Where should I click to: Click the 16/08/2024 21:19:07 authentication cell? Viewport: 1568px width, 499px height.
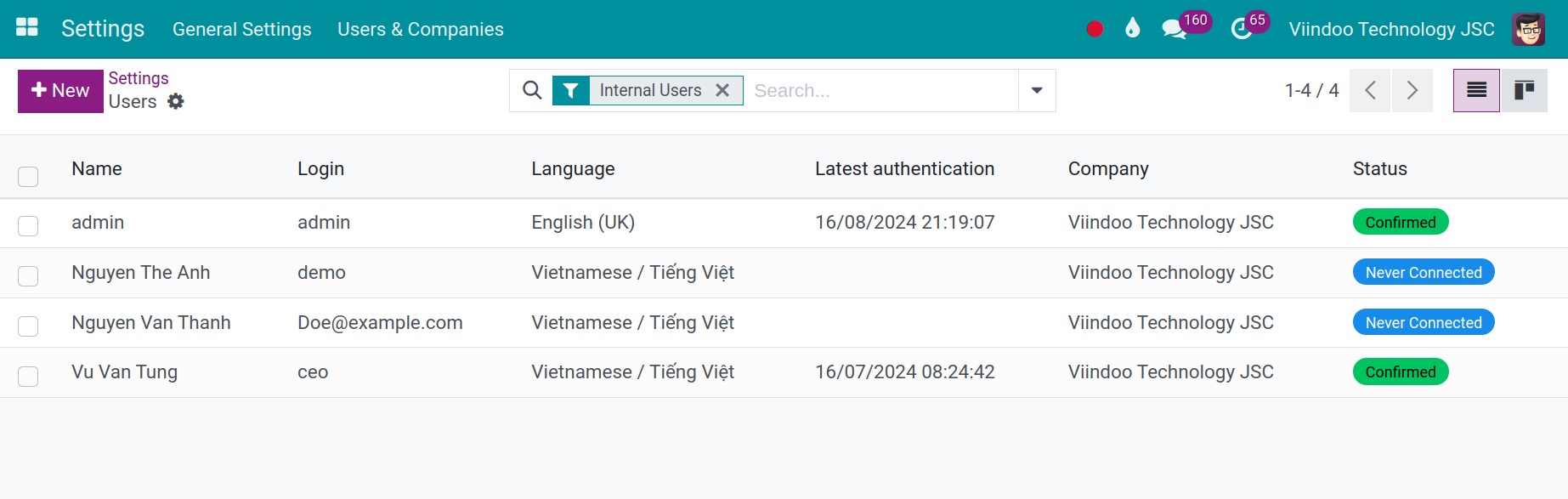pyautogui.click(x=904, y=222)
